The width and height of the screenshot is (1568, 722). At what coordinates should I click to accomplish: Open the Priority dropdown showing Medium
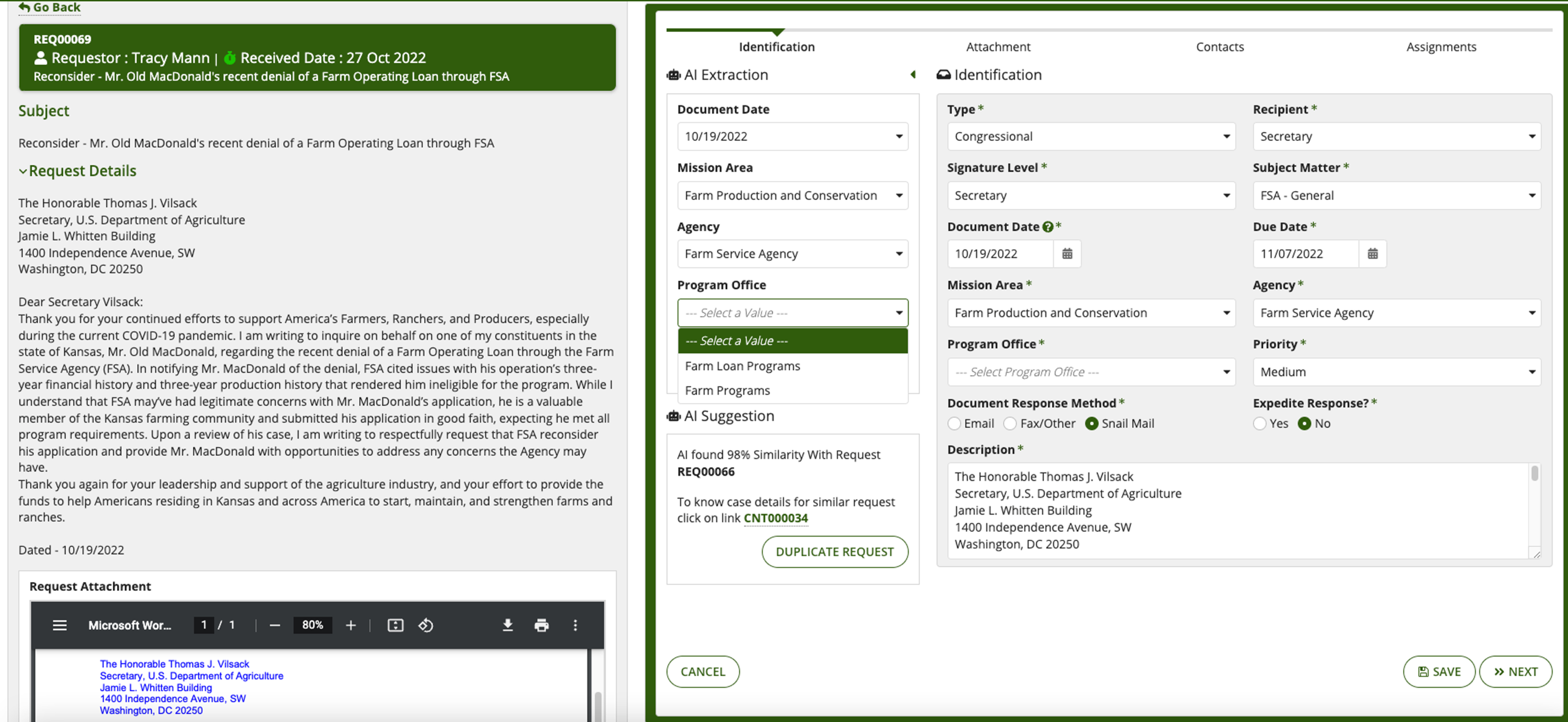pyautogui.click(x=1397, y=372)
